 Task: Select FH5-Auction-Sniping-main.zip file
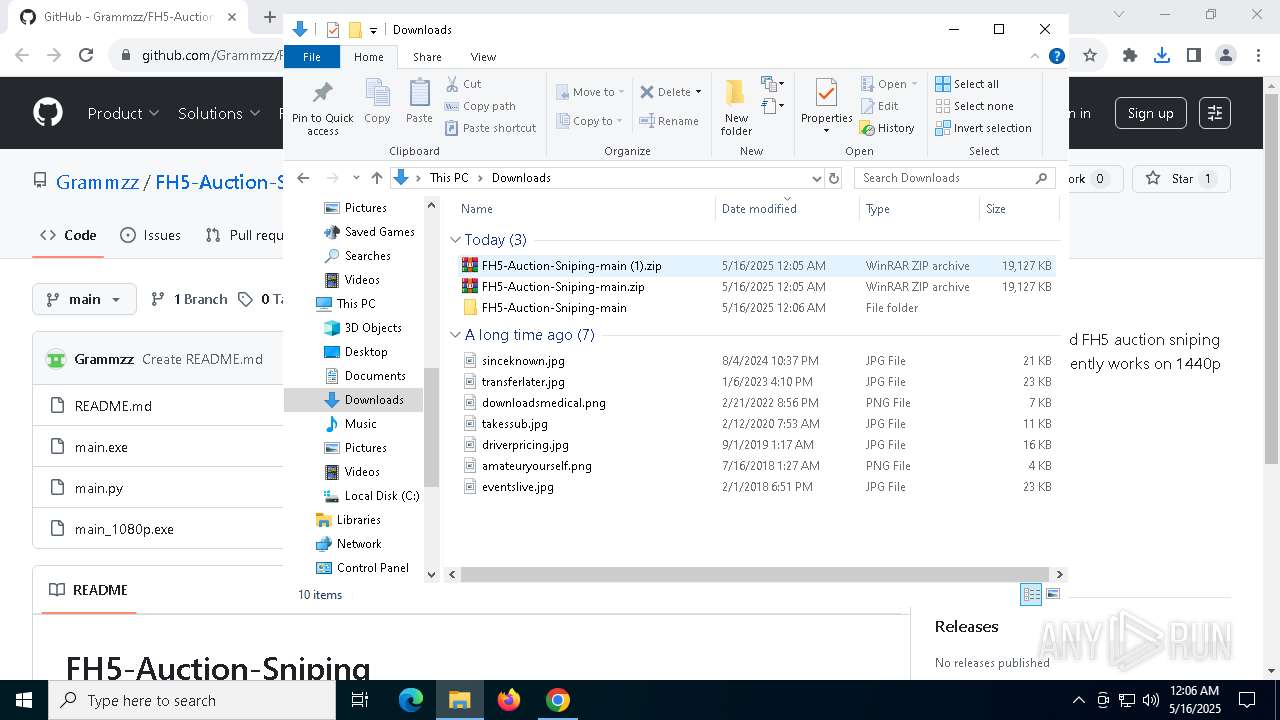point(563,287)
